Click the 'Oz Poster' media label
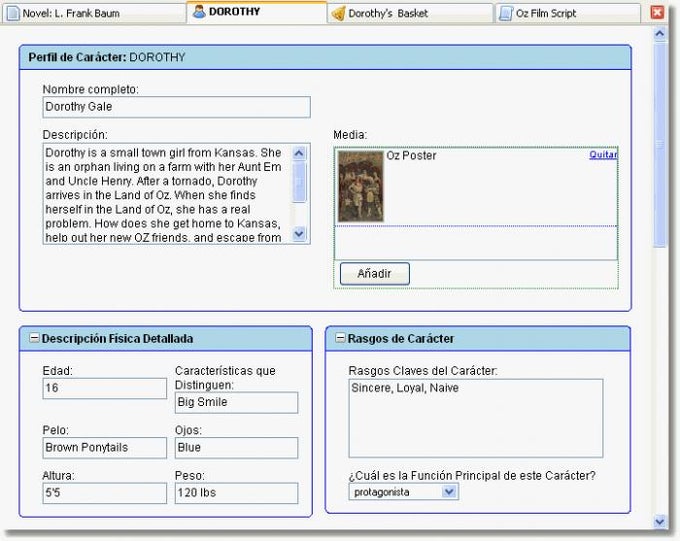 [x=411, y=155]
